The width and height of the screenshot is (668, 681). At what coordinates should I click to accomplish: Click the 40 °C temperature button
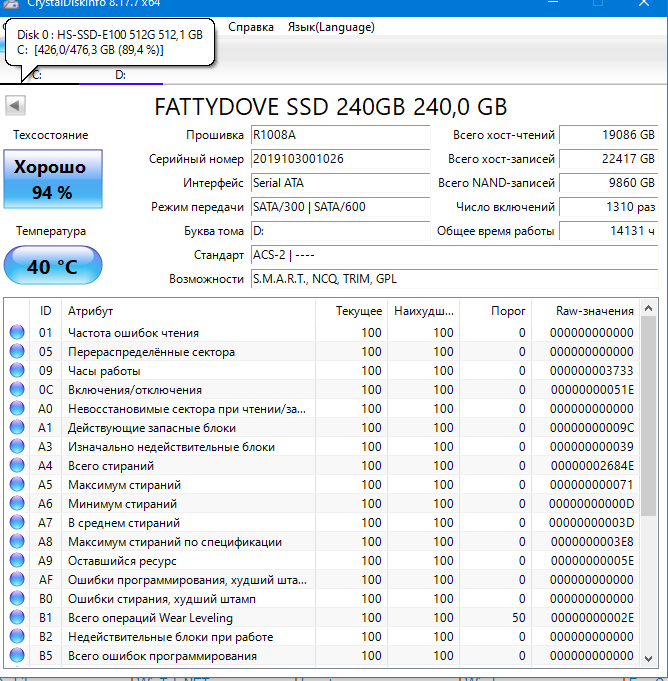tap(52, 267)
